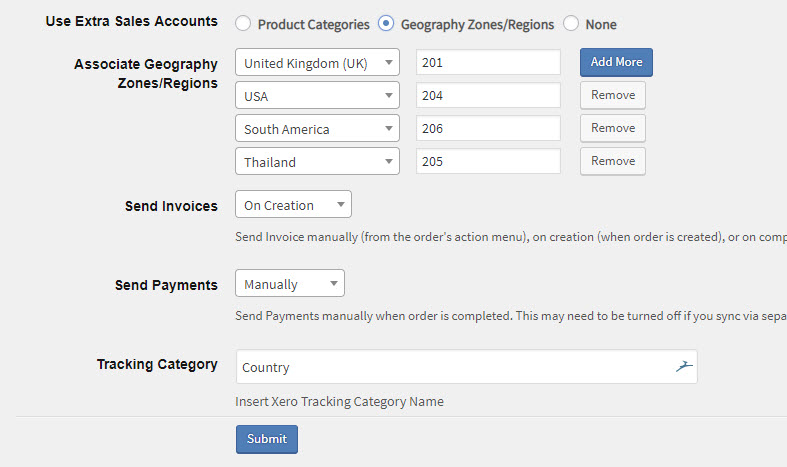
Task: Open the South America dropdown
Action: [317, 129]
